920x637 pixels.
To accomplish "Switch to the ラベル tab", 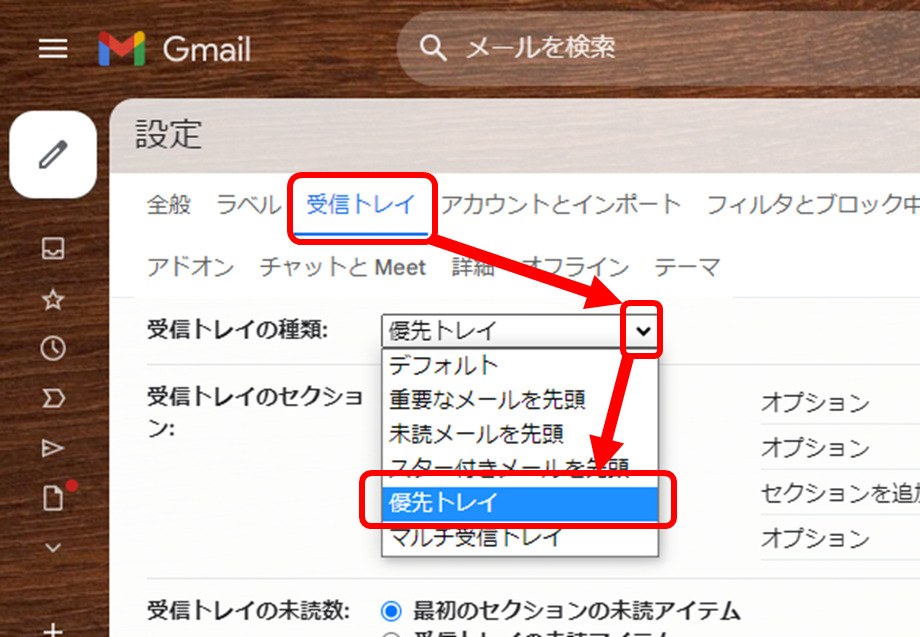I will click(x=249, y=205).
